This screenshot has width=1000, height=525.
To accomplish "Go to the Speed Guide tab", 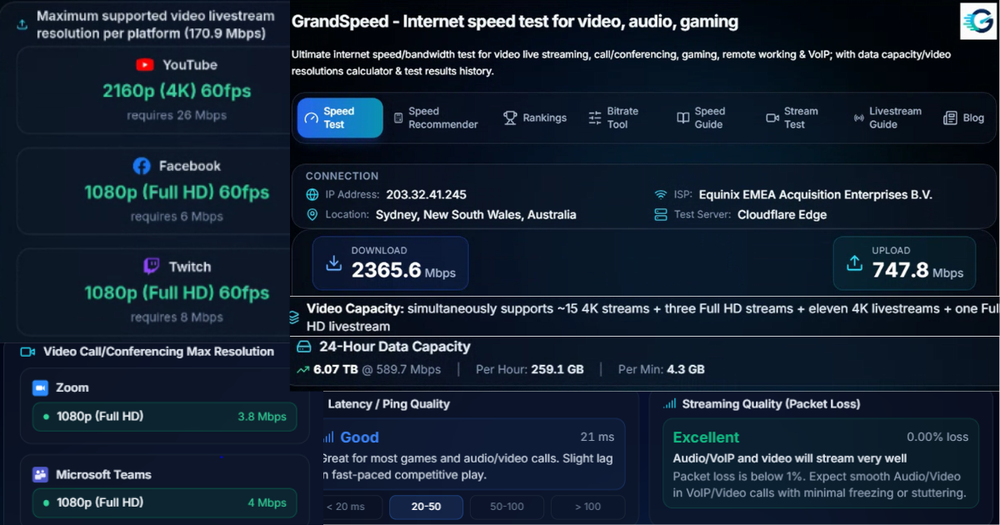I will tap(701, 118).
